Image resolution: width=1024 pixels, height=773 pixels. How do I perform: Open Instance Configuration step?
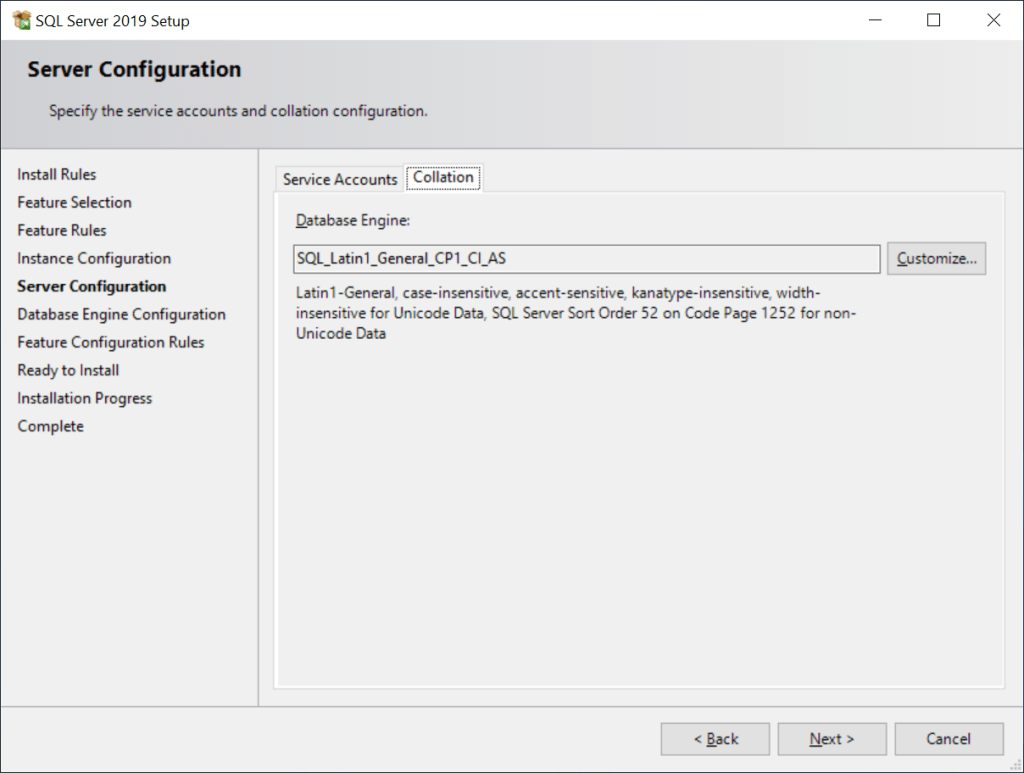(94, 258)
